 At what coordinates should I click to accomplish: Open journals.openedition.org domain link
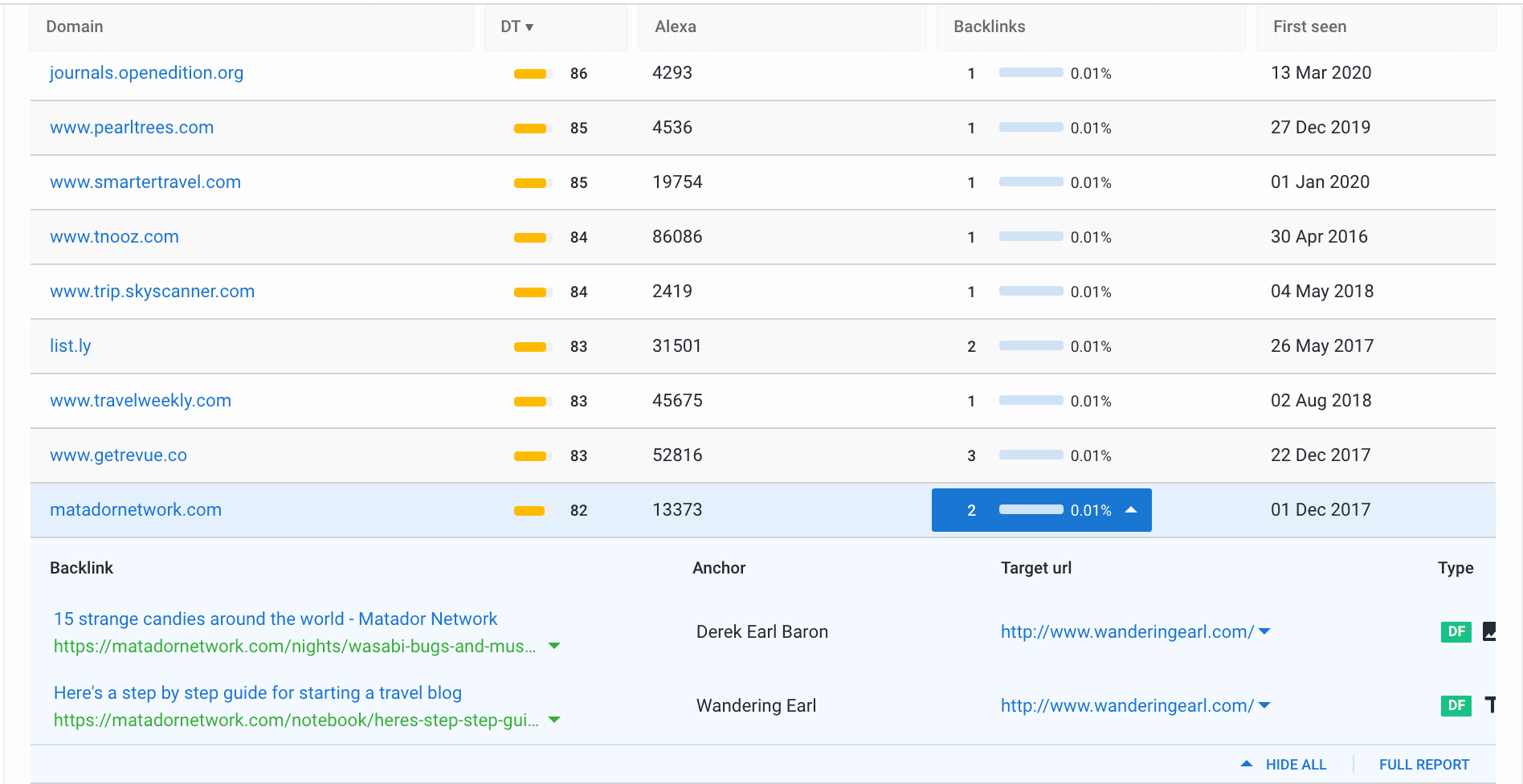pos(146,73)
